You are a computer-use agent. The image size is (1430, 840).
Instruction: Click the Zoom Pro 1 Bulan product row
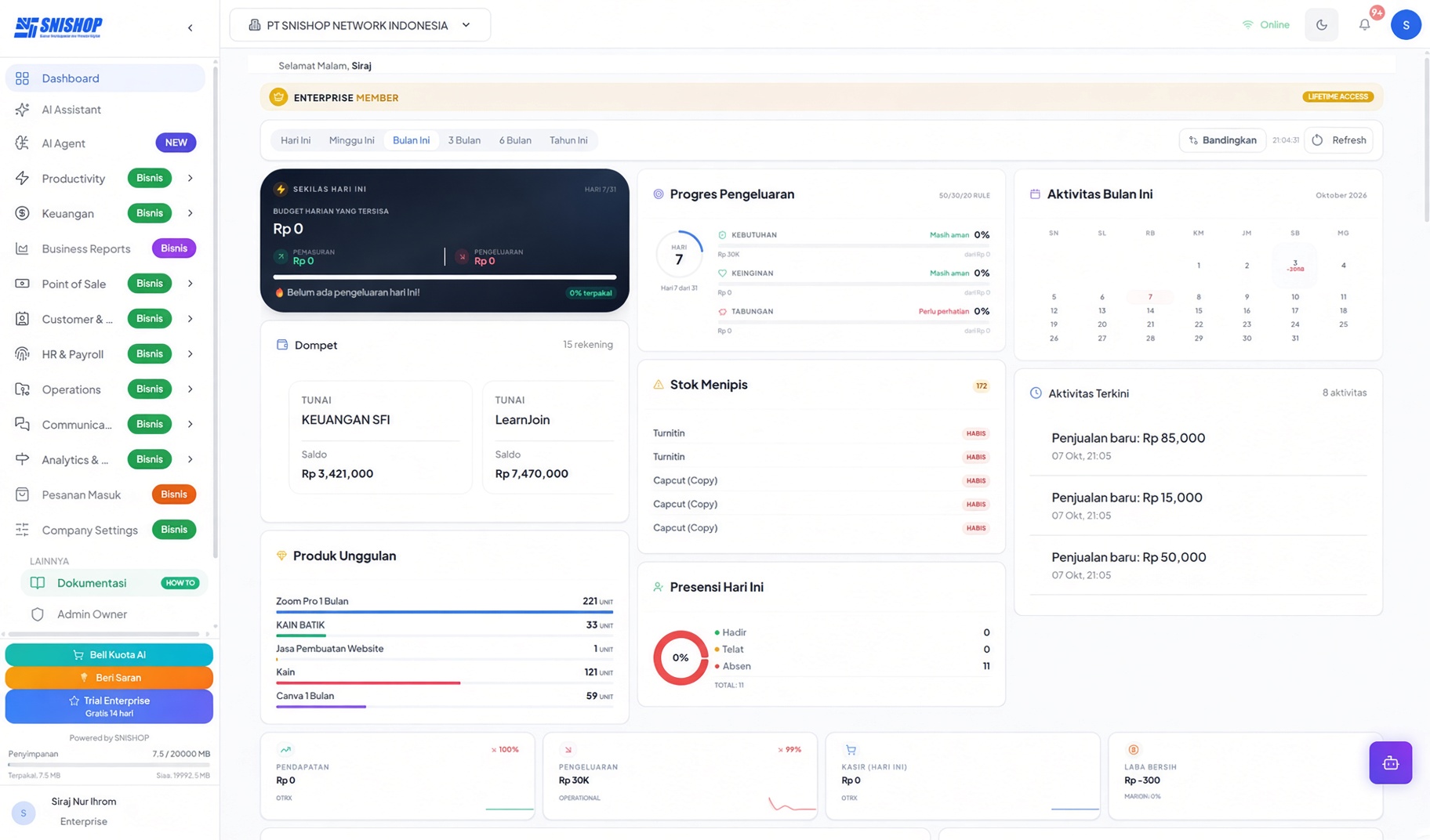445,603
